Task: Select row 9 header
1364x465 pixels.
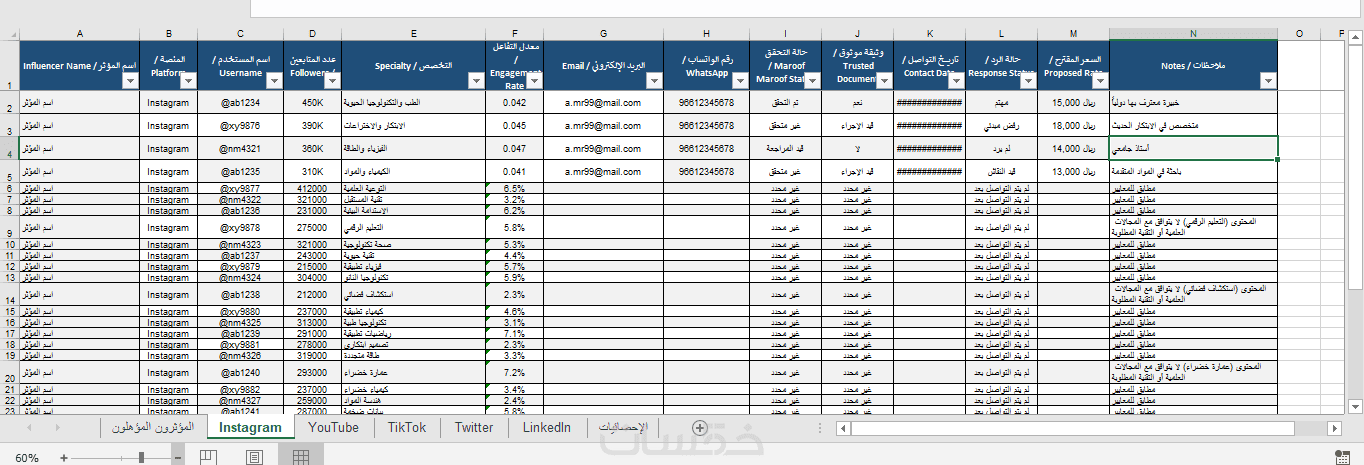Action: click(x=9, y=229)
